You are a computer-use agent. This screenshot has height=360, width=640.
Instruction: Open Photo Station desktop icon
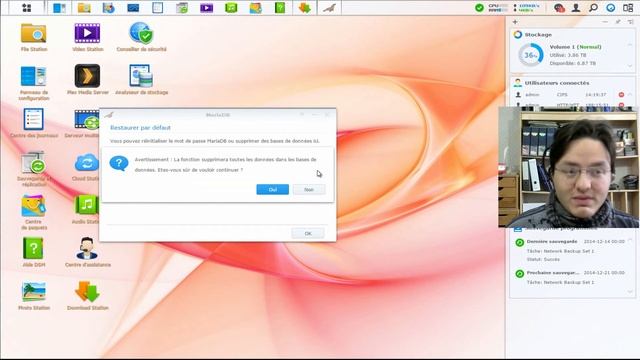click(x=34, y=296)
